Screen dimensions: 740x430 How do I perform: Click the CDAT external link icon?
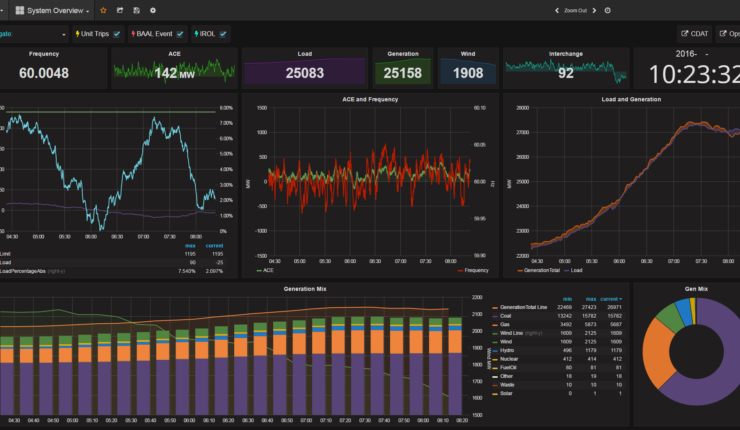click(685, 34)
